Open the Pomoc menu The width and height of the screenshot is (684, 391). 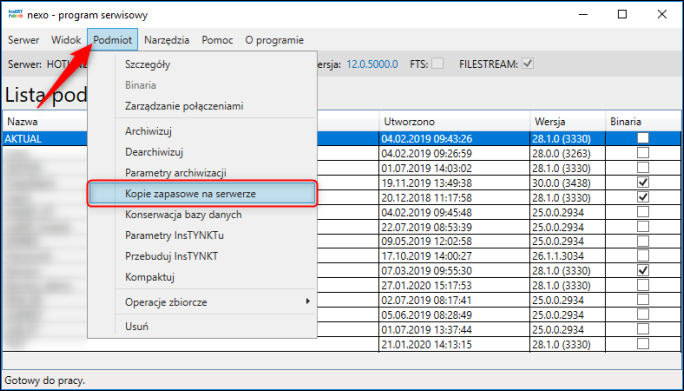217,40
